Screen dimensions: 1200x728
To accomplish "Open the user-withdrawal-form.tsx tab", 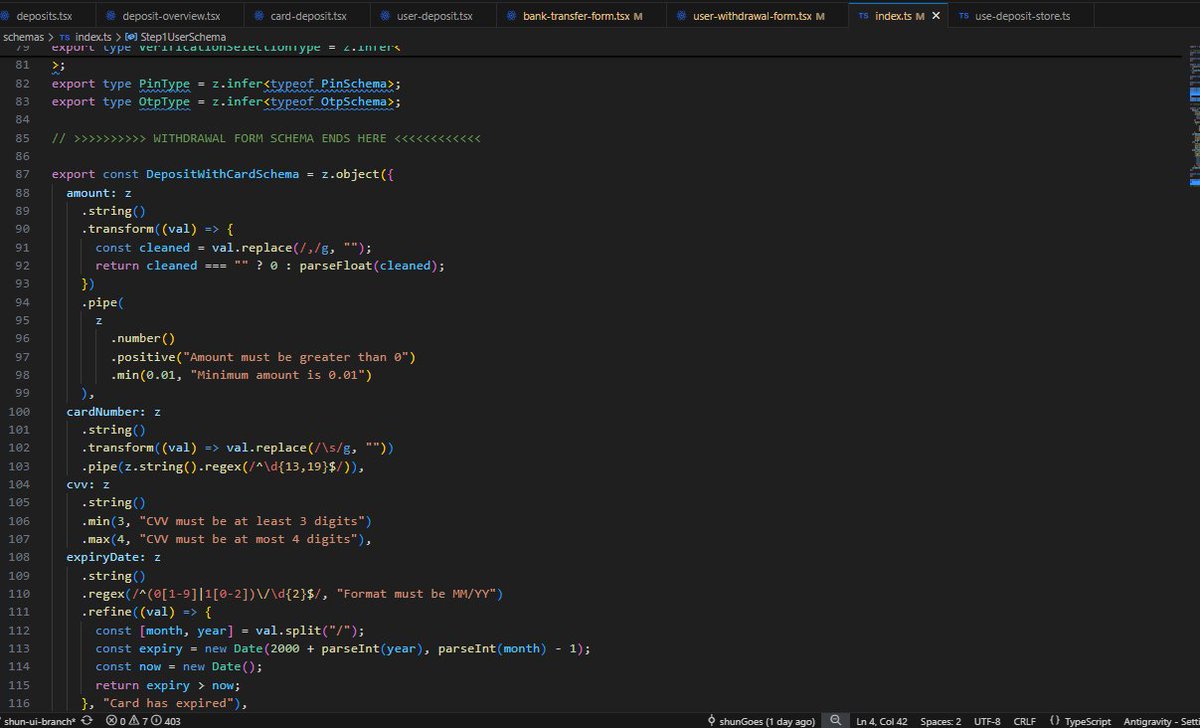I will (x=757, y=16).
